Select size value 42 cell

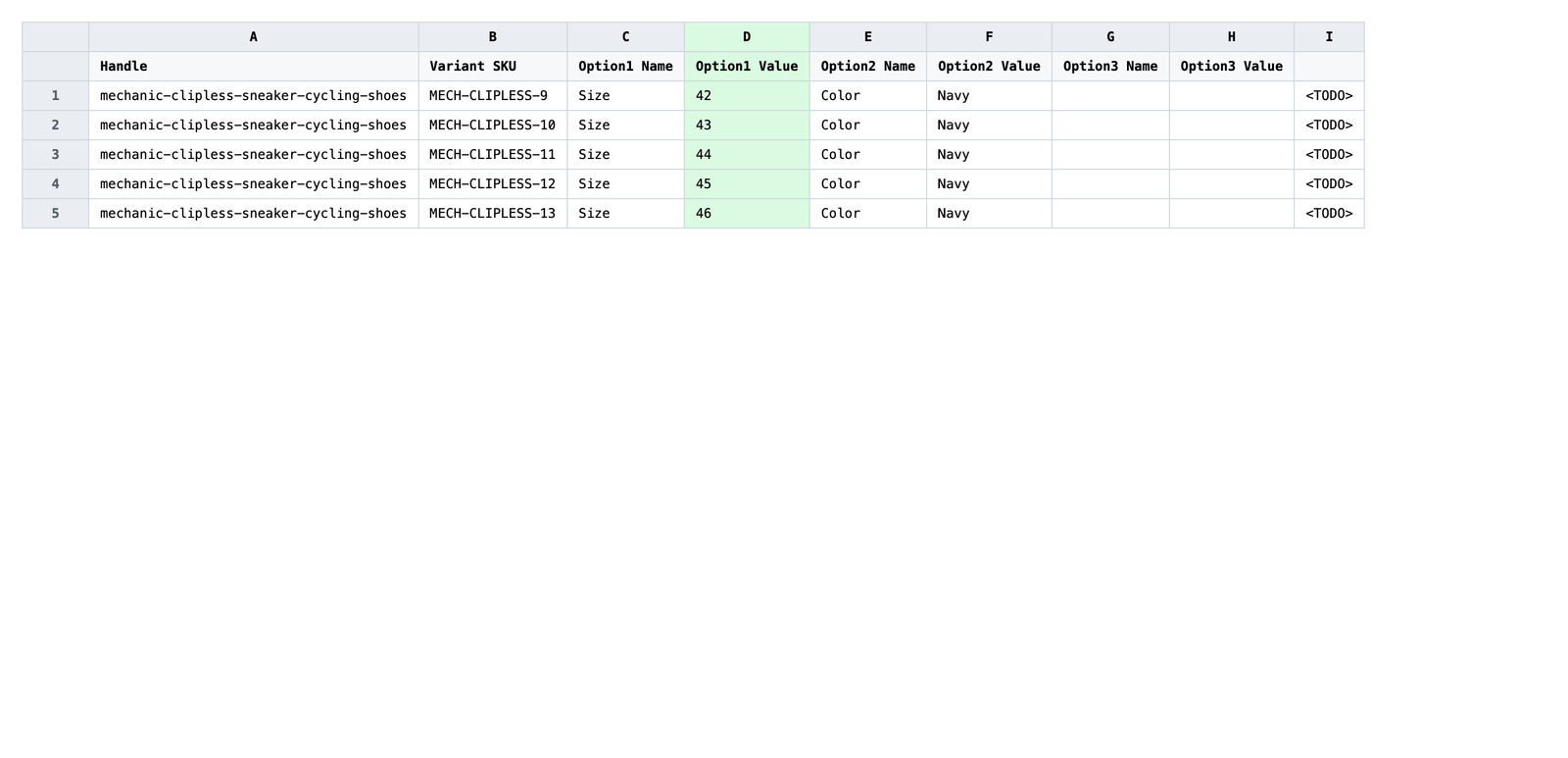point(747,96)
